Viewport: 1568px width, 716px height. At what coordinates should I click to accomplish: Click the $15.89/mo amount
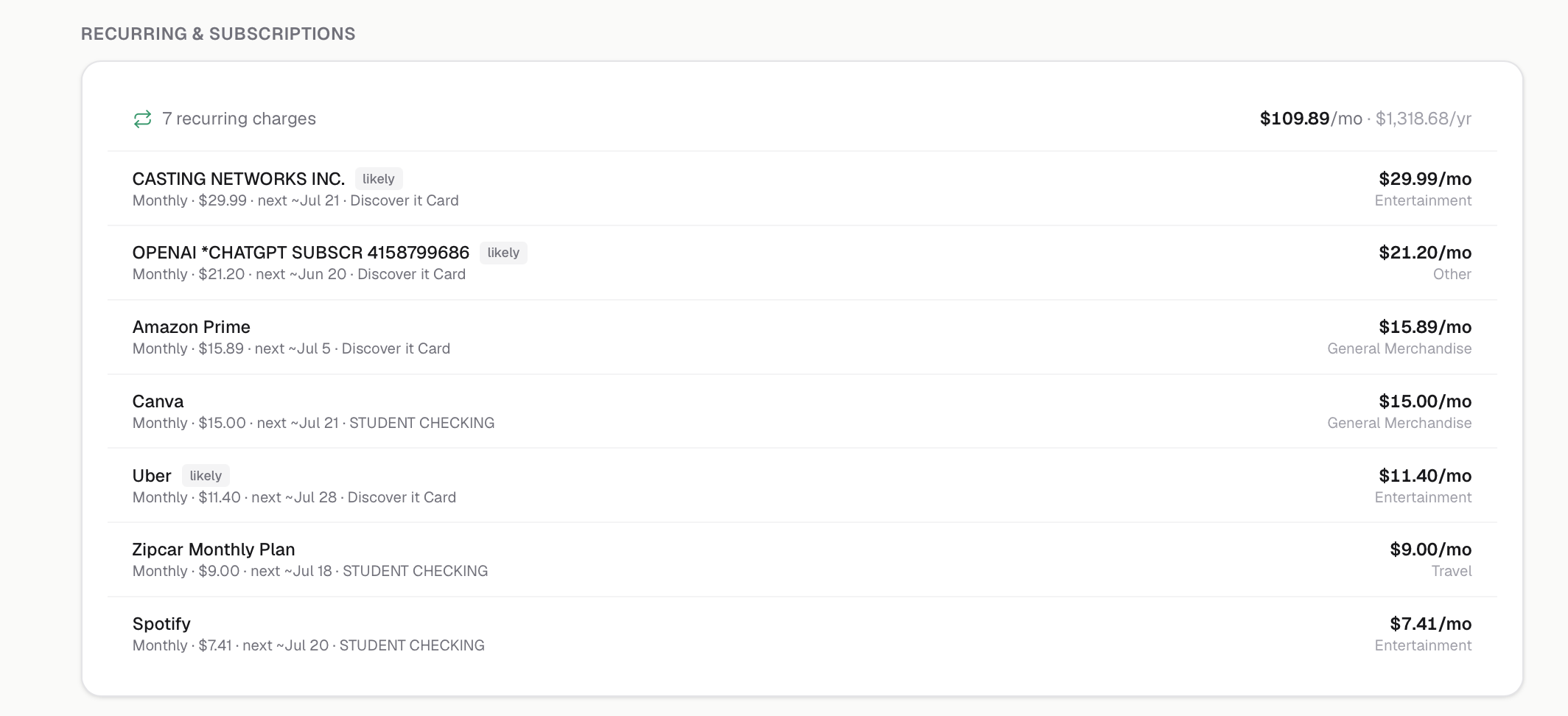[1425, 327]
